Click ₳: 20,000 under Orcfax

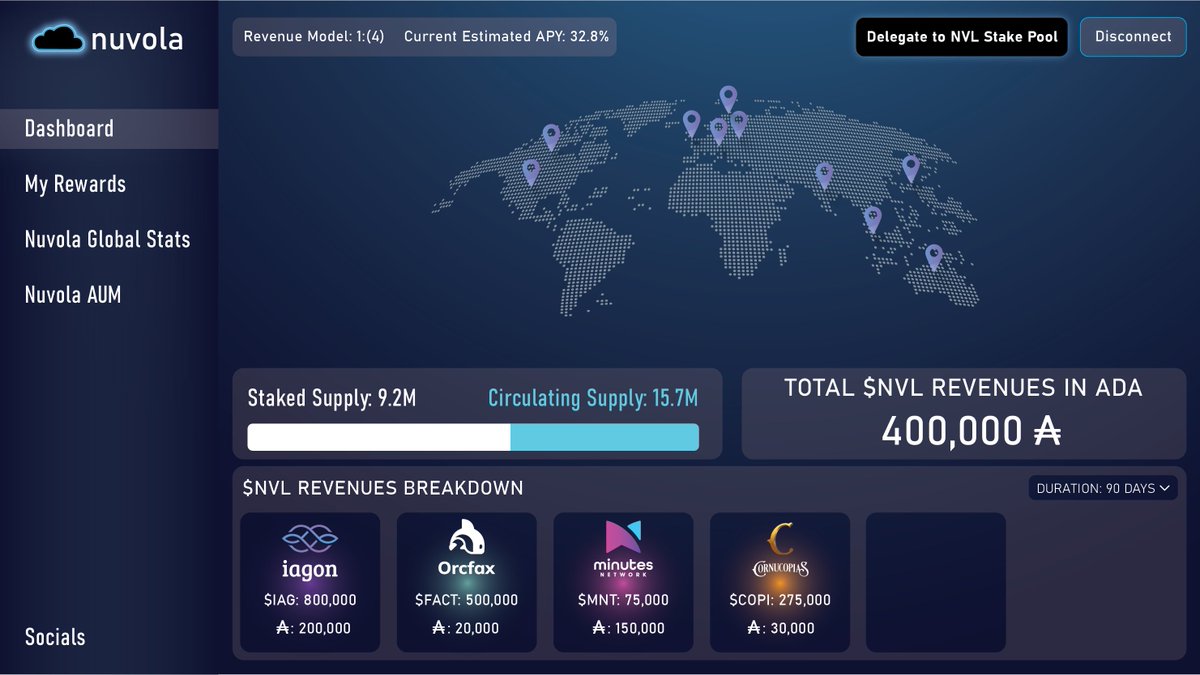click(466, 628)
